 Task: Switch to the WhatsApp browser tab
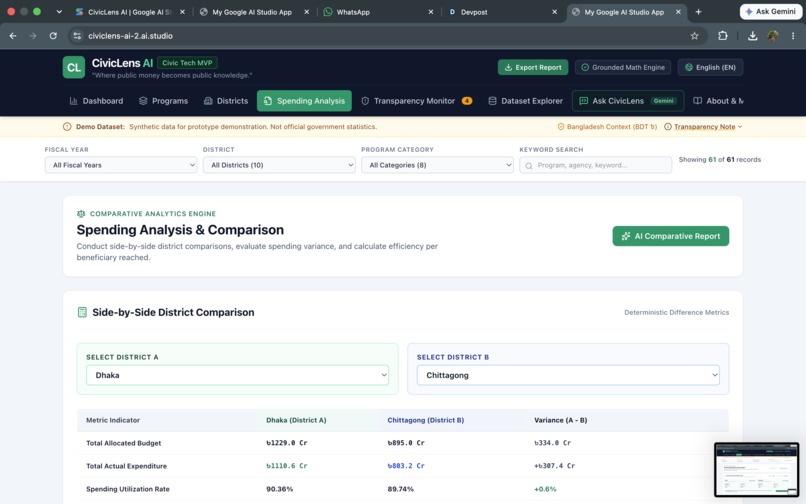[379, 12]
